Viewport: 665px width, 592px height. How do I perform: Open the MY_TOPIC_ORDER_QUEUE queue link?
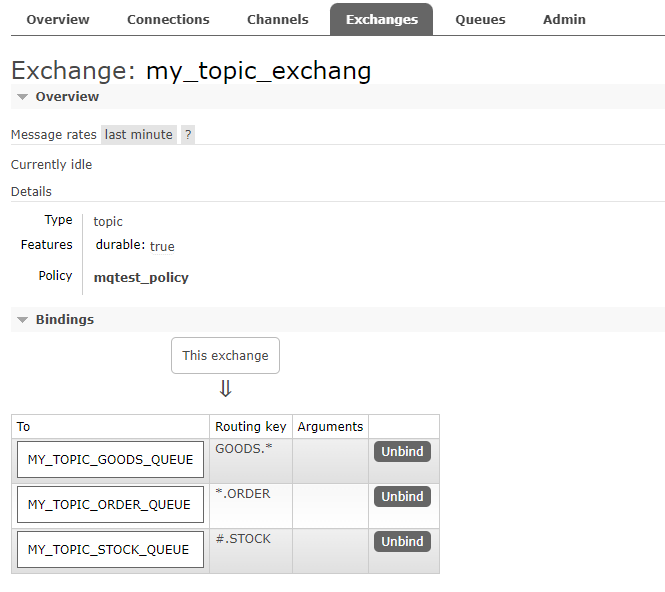tap(110, 505)
